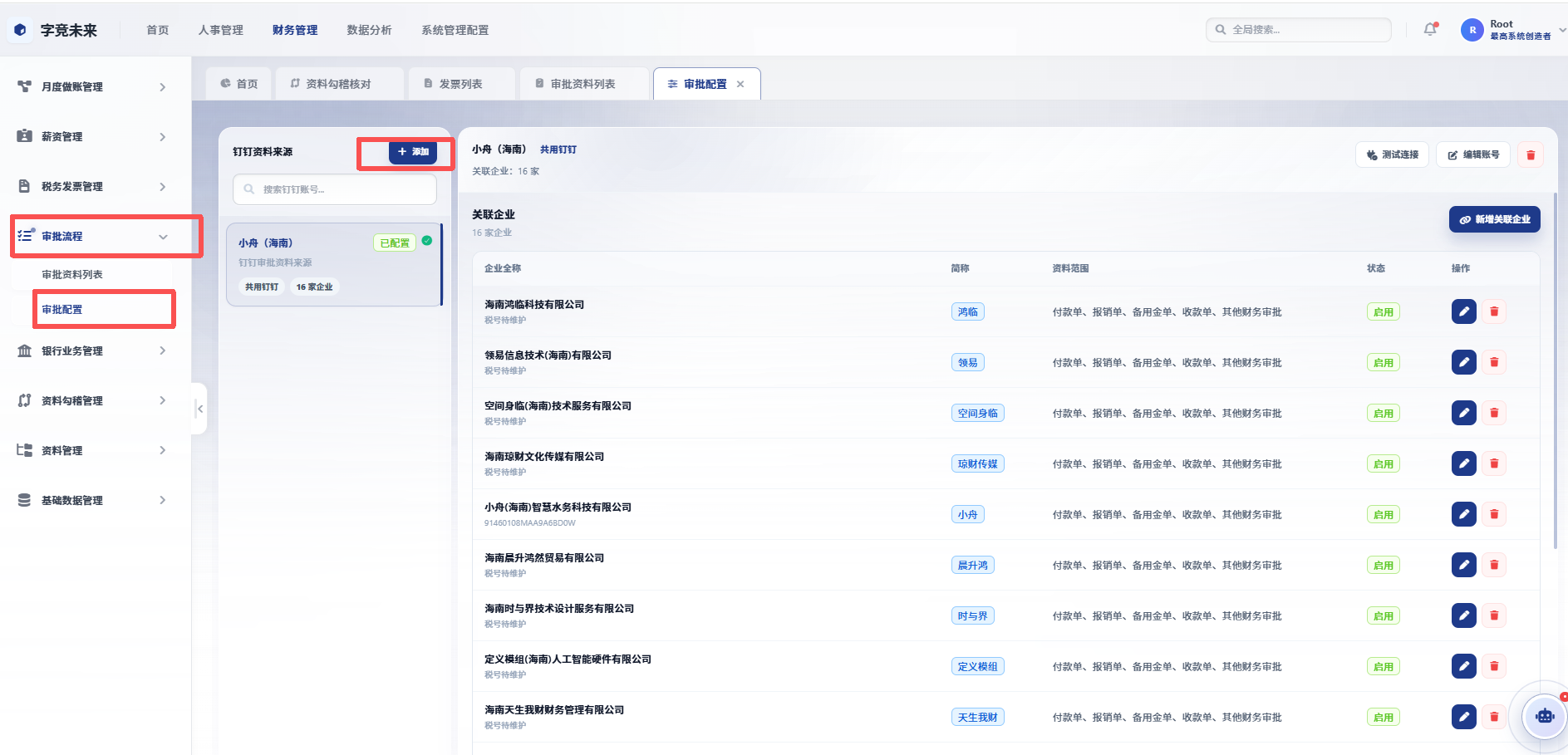1568x755 pixels.
Task: Focus the 全局搜索 search field
Action: click(1299, 29)
